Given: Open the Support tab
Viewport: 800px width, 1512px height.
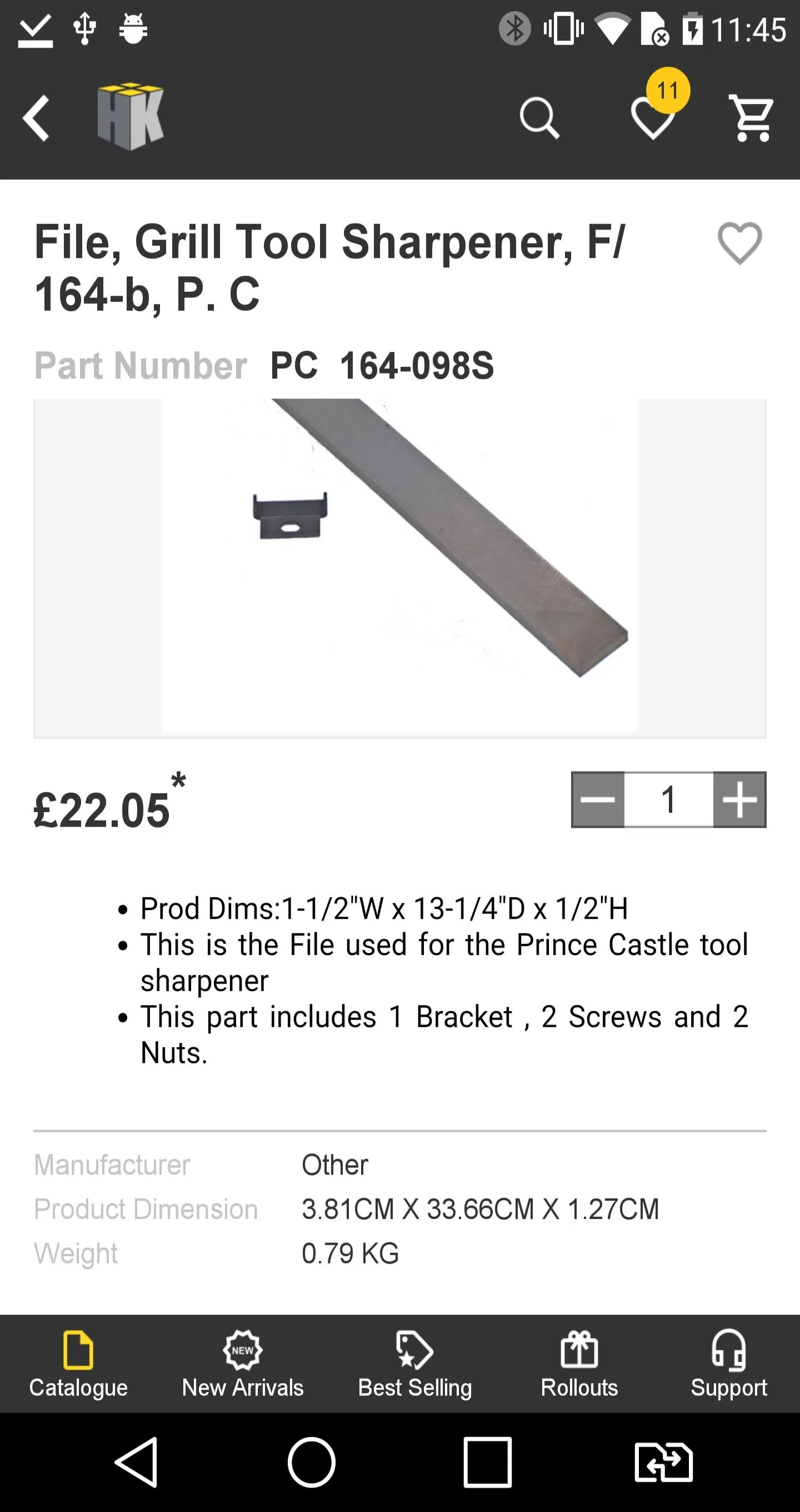Looking at the screenshot, I should (728, 1364).
